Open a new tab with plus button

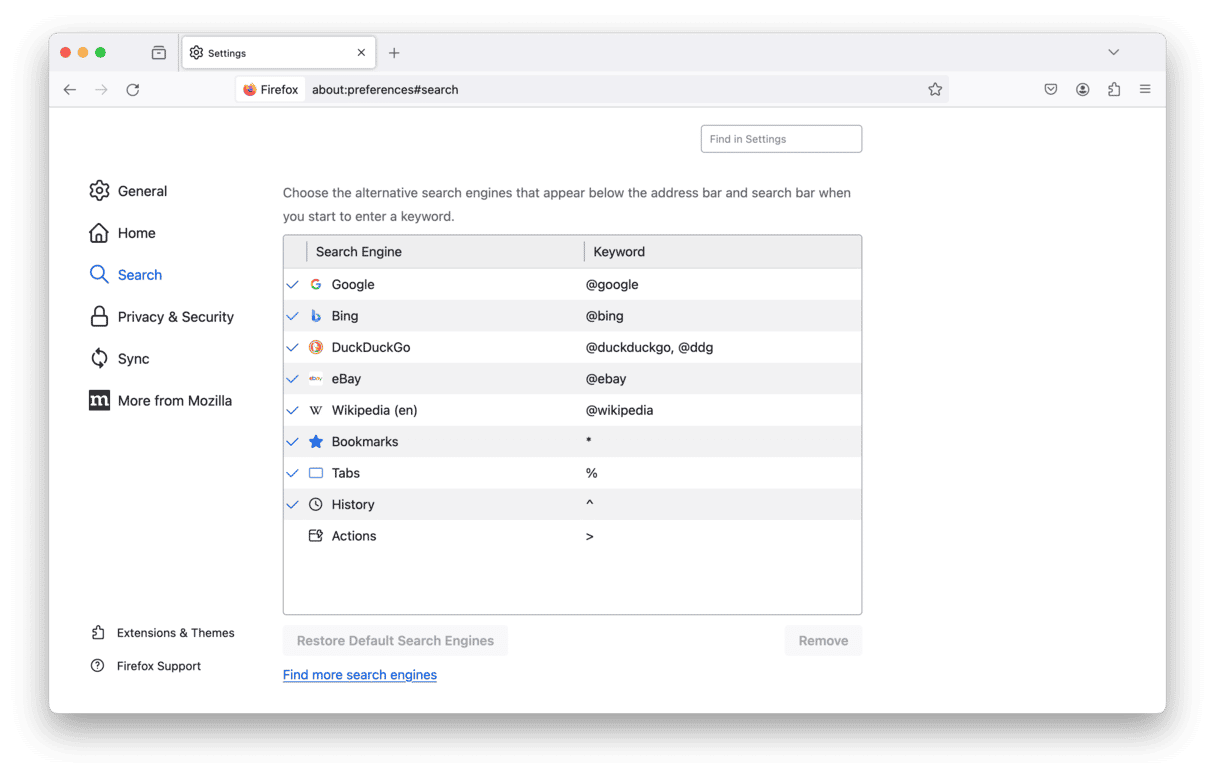tap(394, 53)
